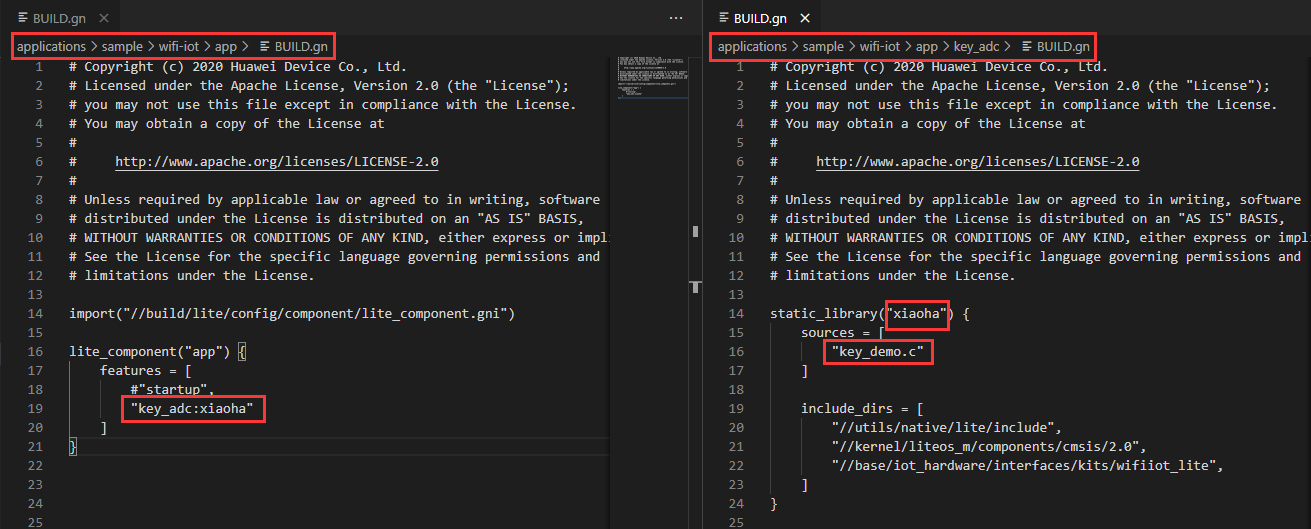The image size is (1311, 529).
Task: Open Apache license URL in left editor
Action: click(x=277, y=162)
